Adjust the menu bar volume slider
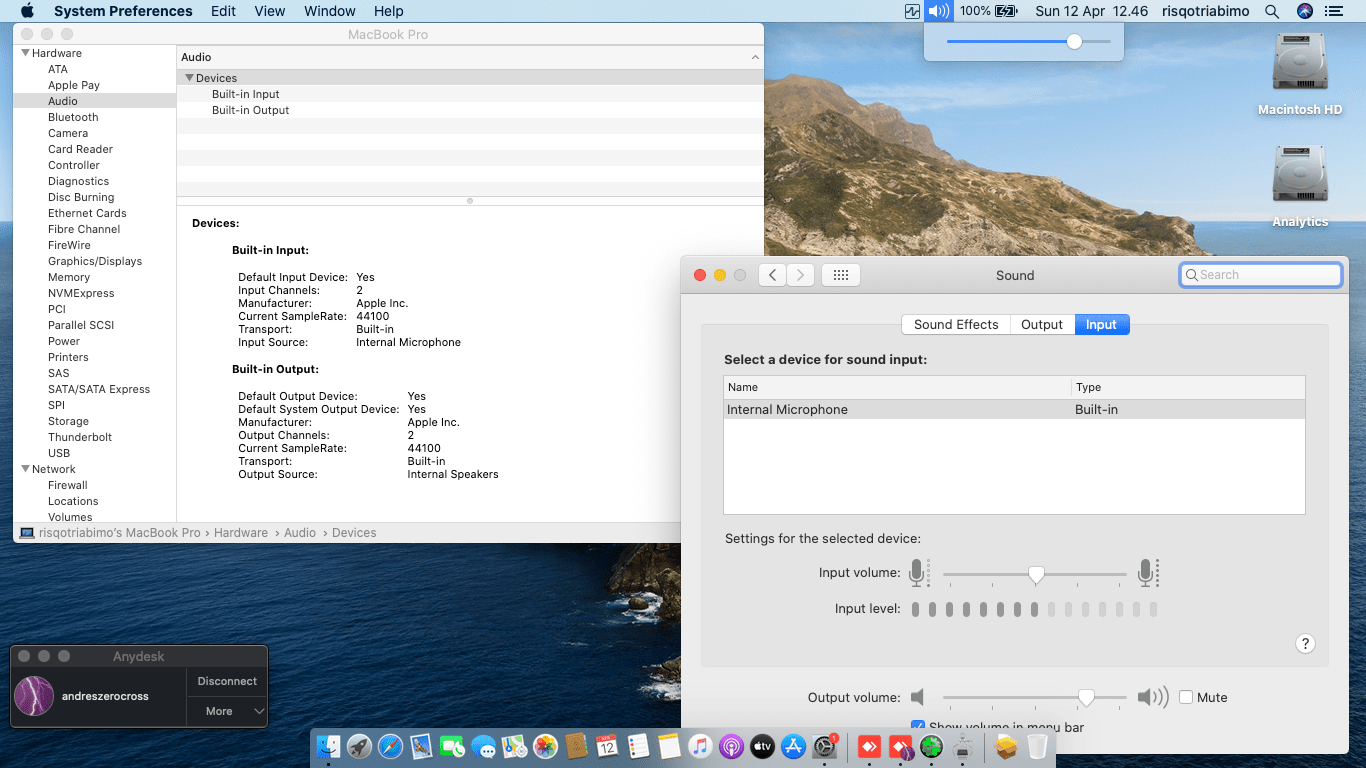The width and height of the screenshot is (1366, 768). (x=1074, y=42)
